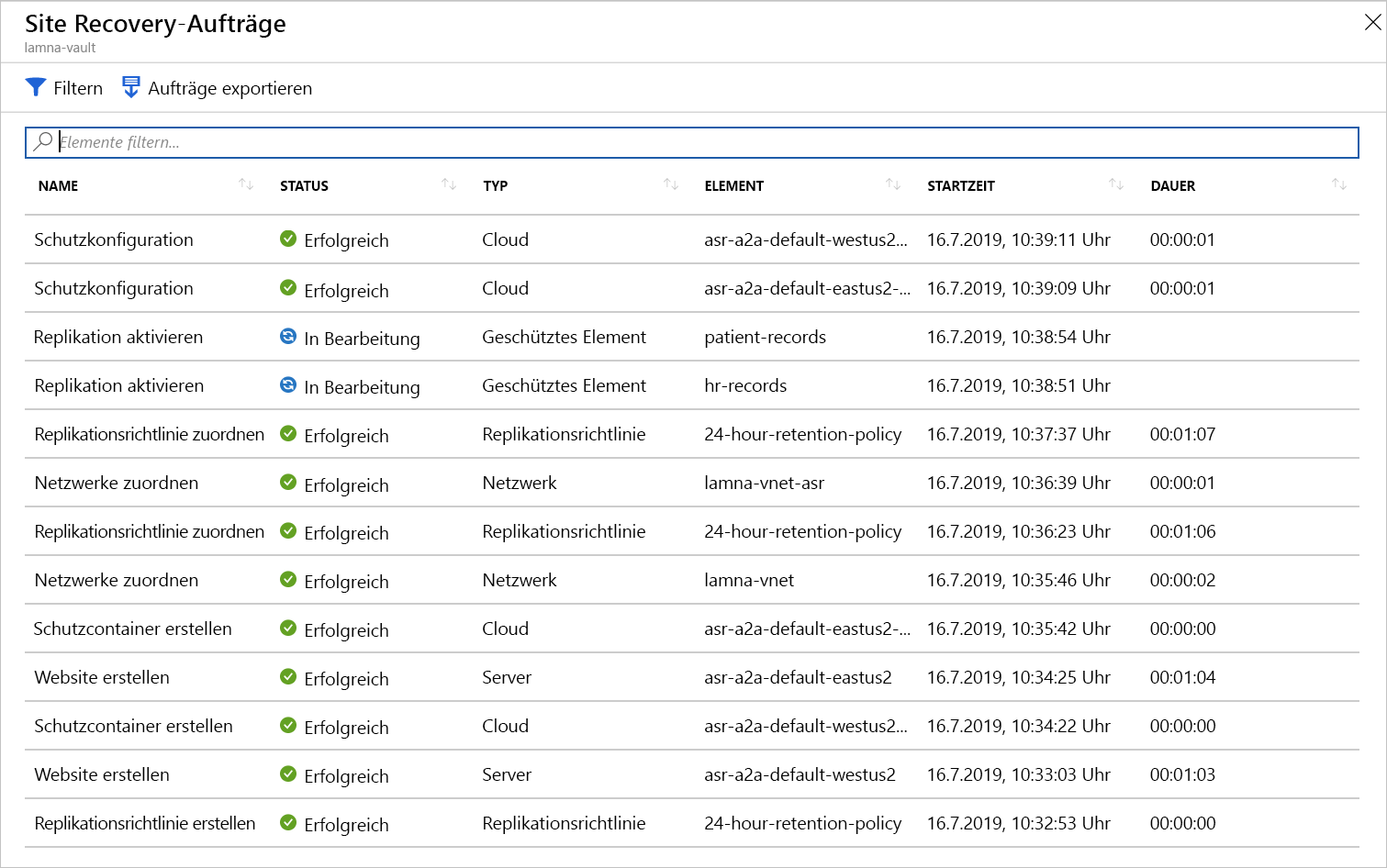The height and width of the screenshot is (868, 1387).
Task: Click the success icon for asr-a2a-default-westus2 Schutzkonfiguration
Action: click(x=288, y=239)
